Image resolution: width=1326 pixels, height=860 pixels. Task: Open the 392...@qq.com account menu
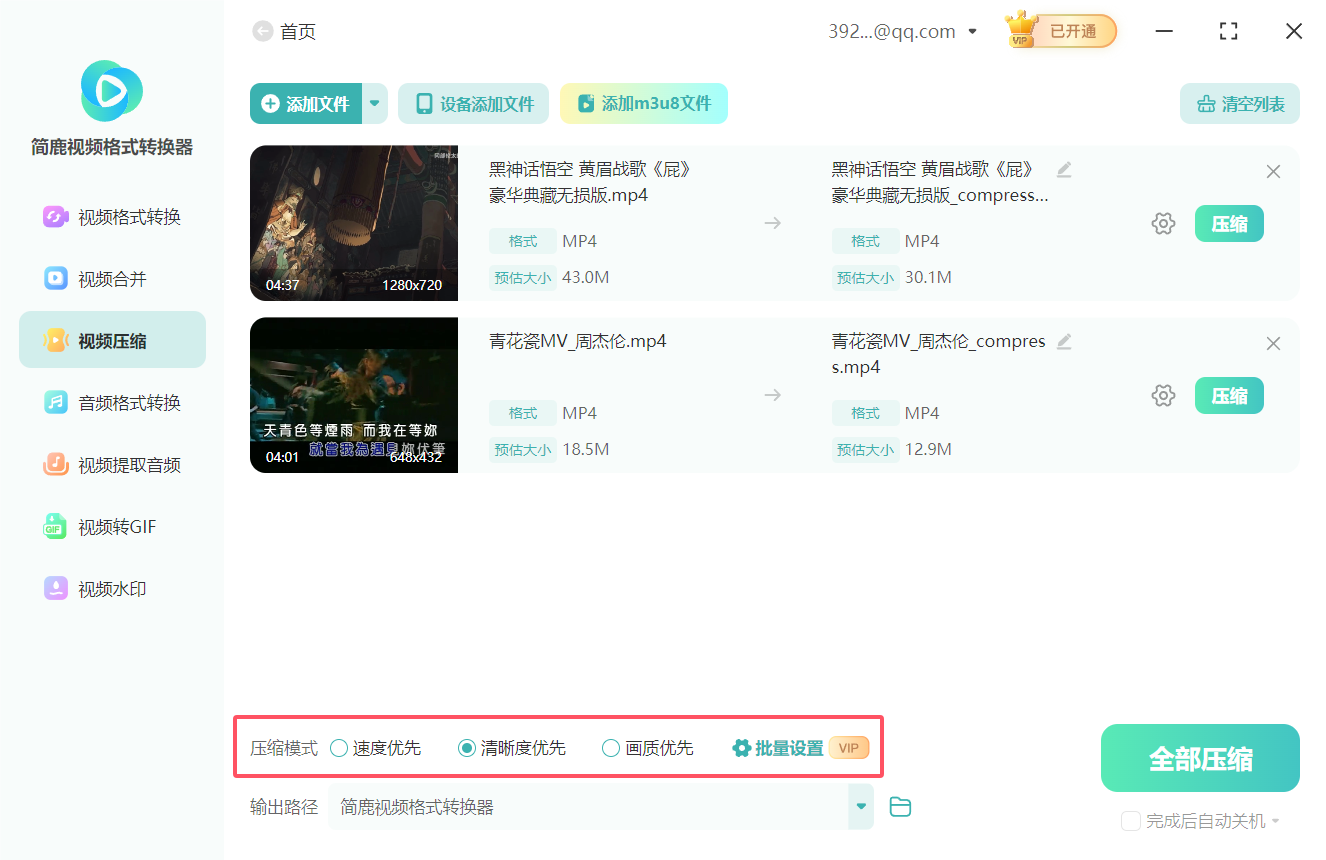[x=899, y=31]
